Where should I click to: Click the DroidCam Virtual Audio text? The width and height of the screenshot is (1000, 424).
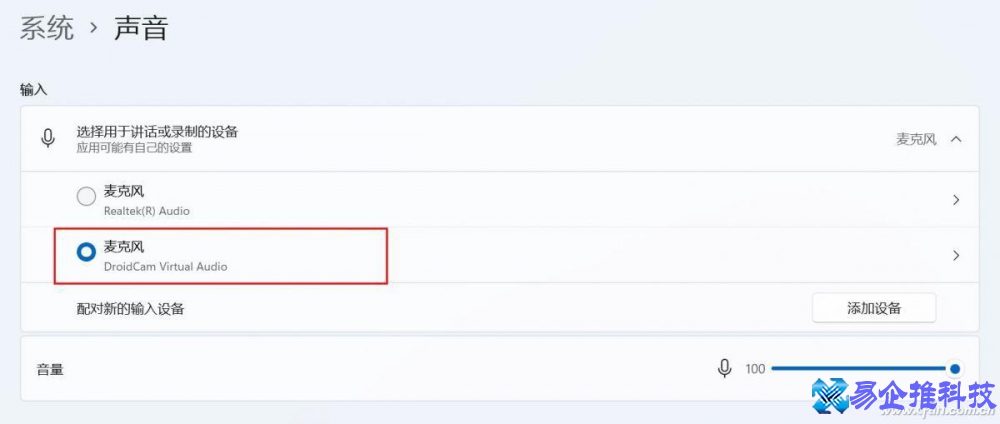click(165, 266)
